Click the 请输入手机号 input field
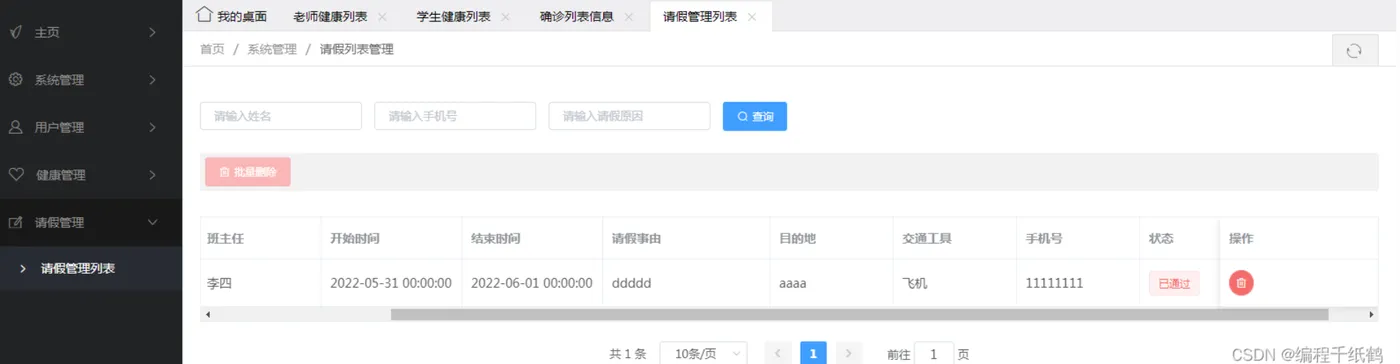Screen dimensions: 1400x364 455,116
